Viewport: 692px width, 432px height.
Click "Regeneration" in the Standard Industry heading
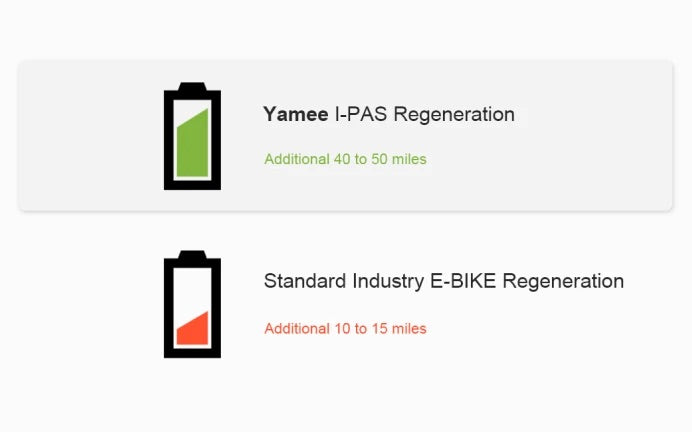tap(563, 282)
